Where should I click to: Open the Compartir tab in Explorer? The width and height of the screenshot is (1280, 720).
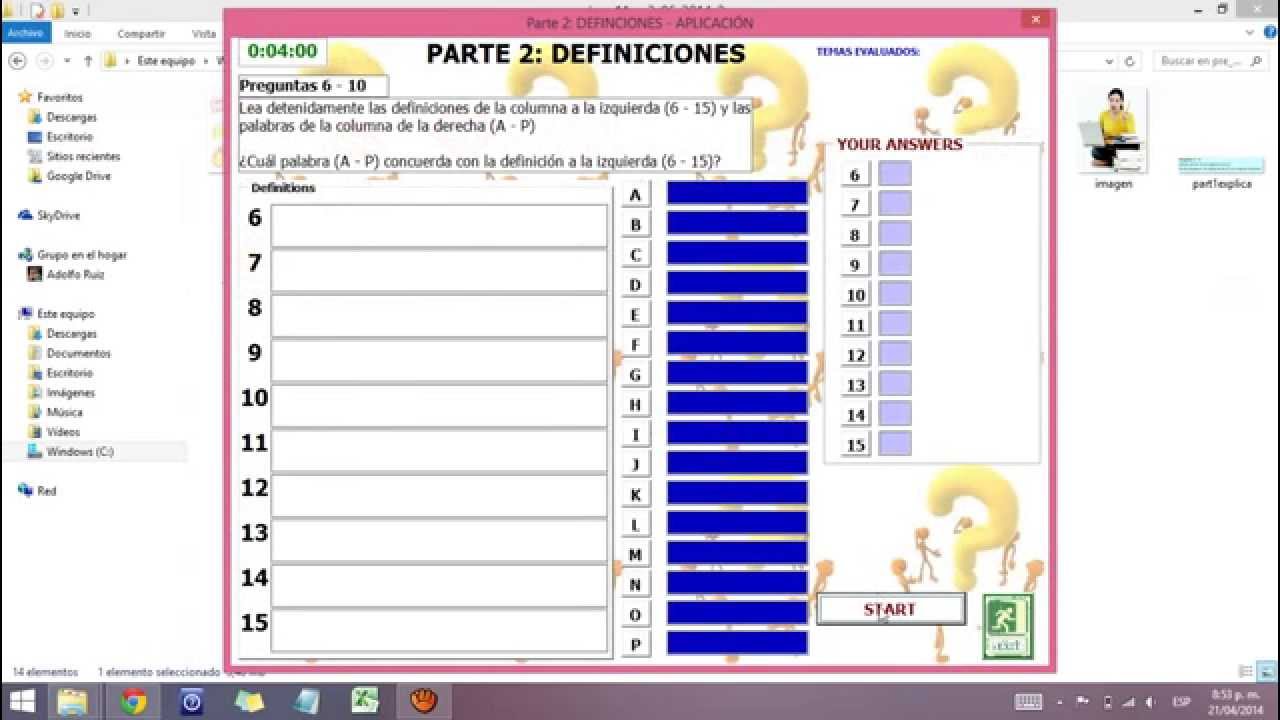[141, 33]
